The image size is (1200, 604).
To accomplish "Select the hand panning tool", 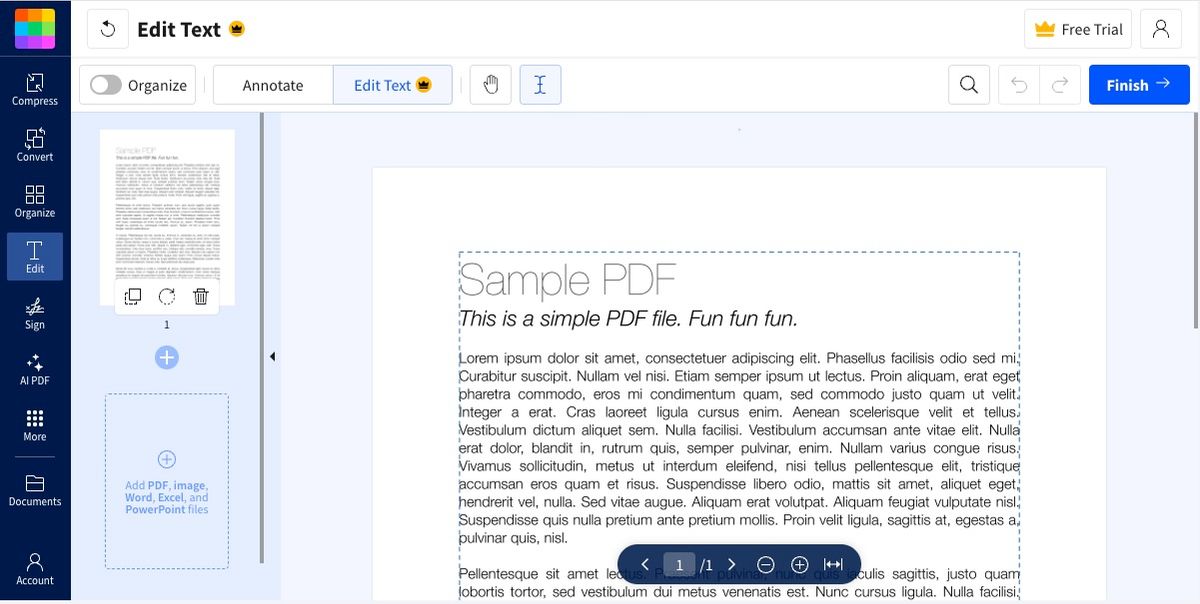I will click(490, 85).
